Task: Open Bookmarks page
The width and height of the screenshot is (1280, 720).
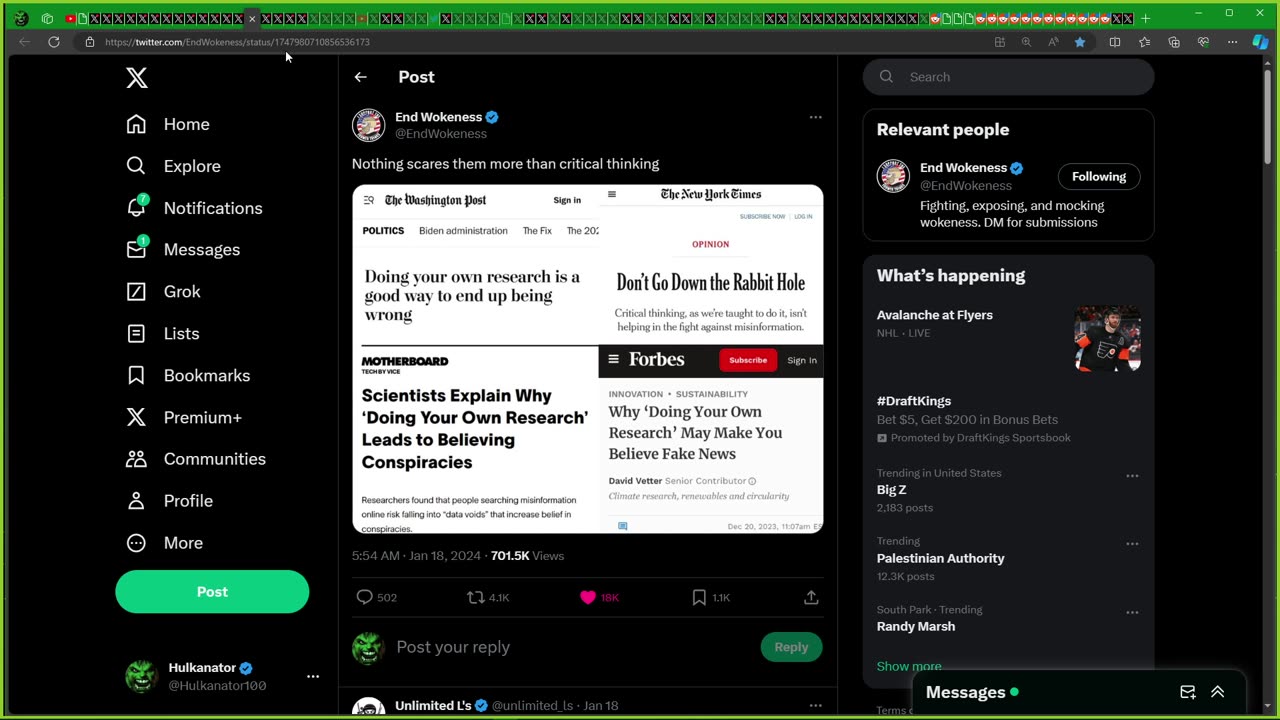Action: 188,376
